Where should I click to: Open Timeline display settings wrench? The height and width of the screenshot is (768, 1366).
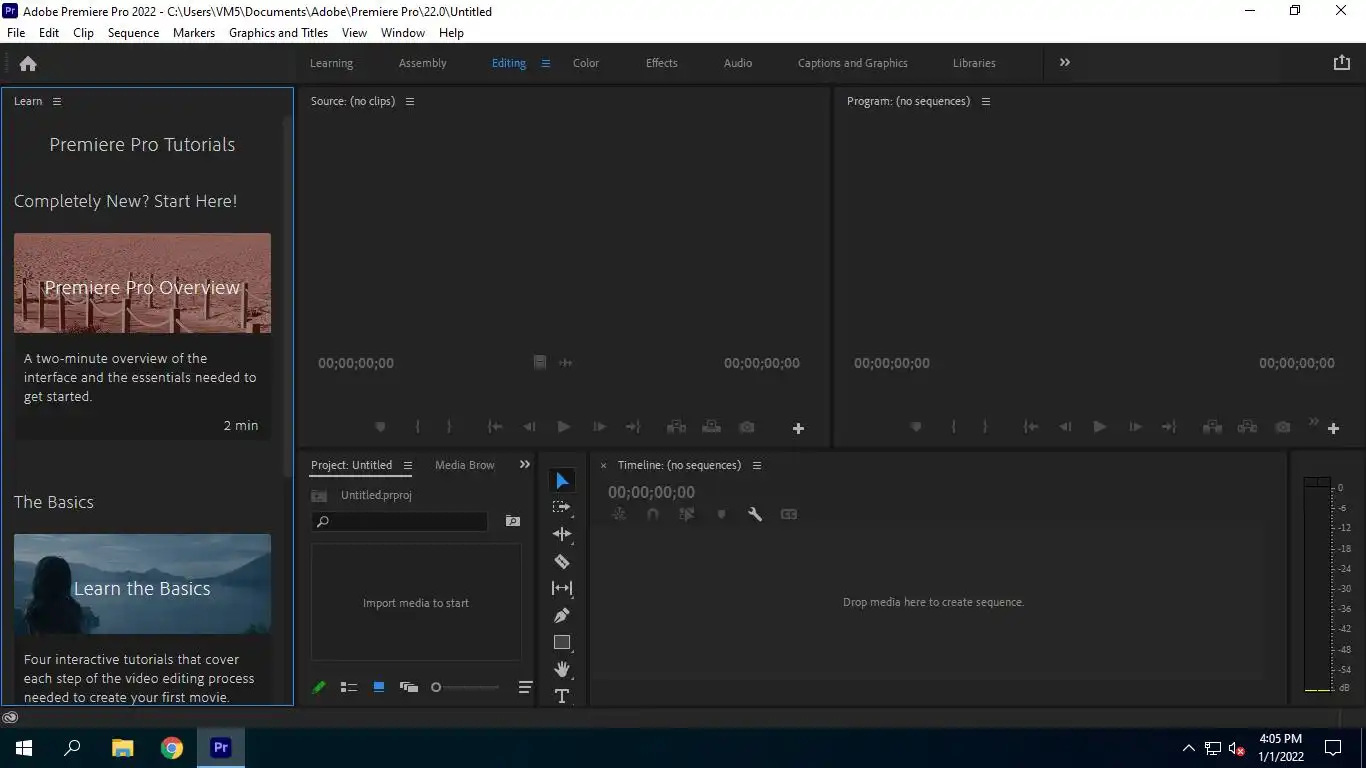(755, 514)
